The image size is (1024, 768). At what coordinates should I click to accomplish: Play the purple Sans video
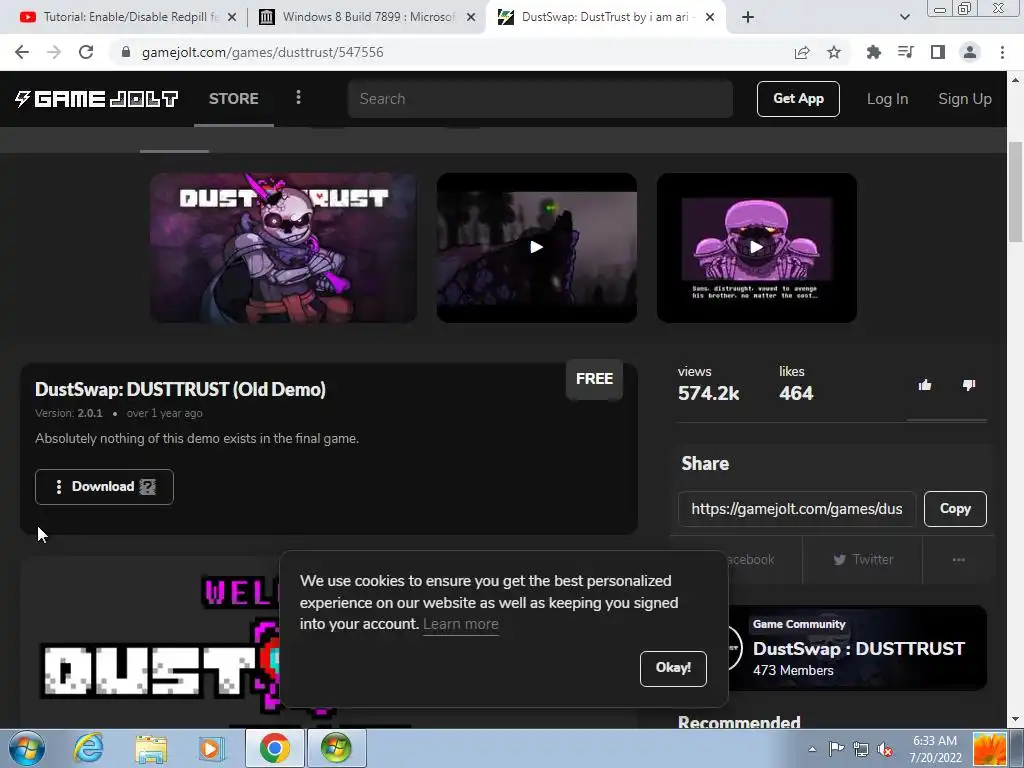757,248
